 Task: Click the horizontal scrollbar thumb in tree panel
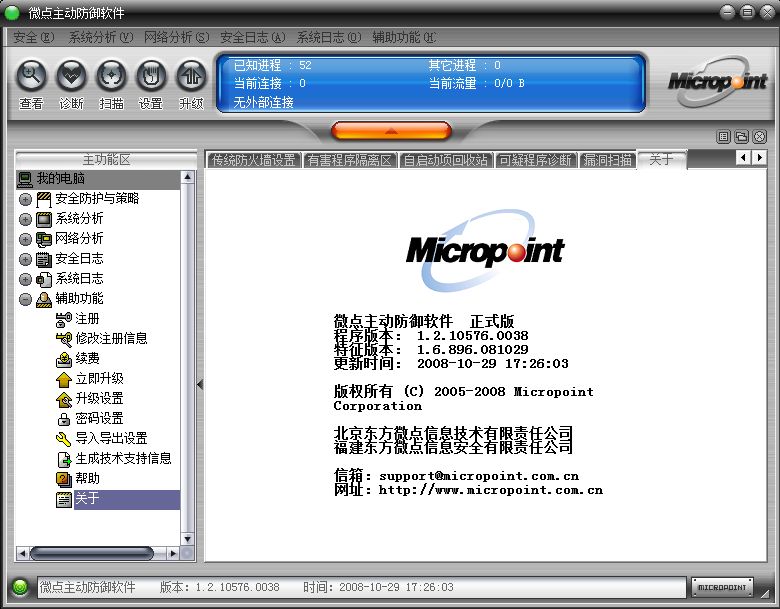click(92, 553)
